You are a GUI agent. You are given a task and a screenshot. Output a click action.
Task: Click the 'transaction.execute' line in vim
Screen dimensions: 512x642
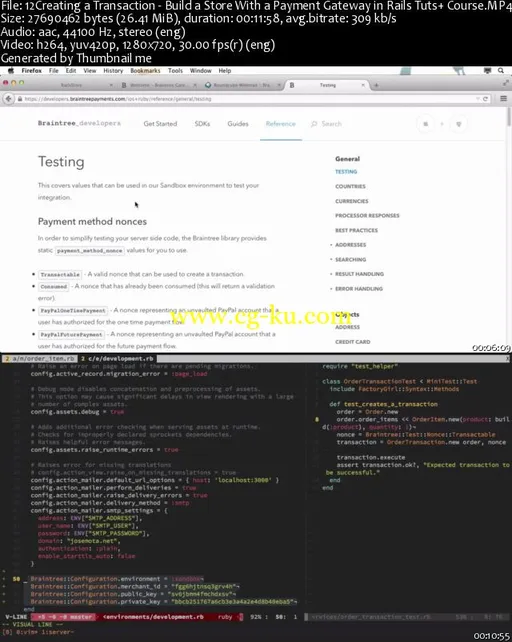pyautogui.click(x=371, y=457)
